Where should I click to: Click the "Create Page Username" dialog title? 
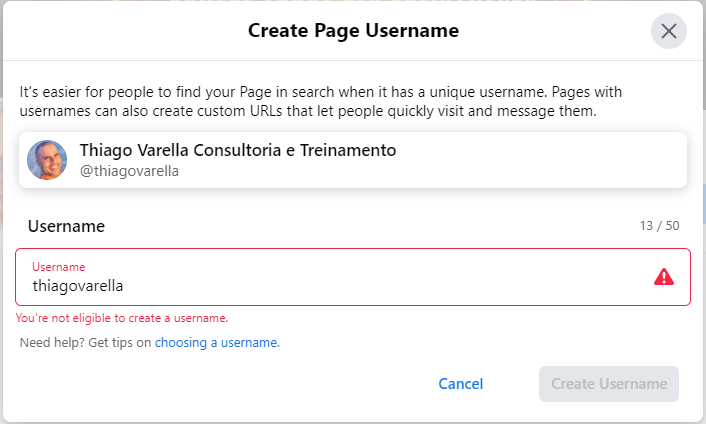353,31
